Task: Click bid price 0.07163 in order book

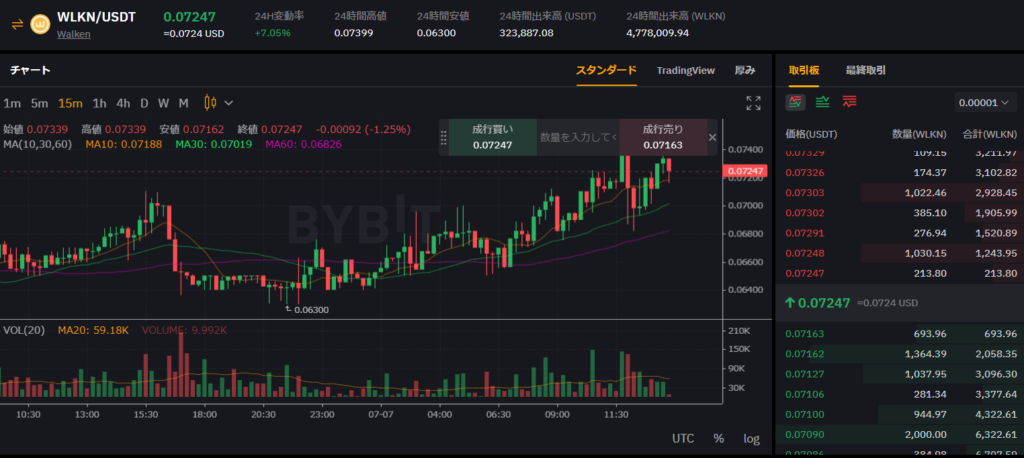Action: (804, 334)
